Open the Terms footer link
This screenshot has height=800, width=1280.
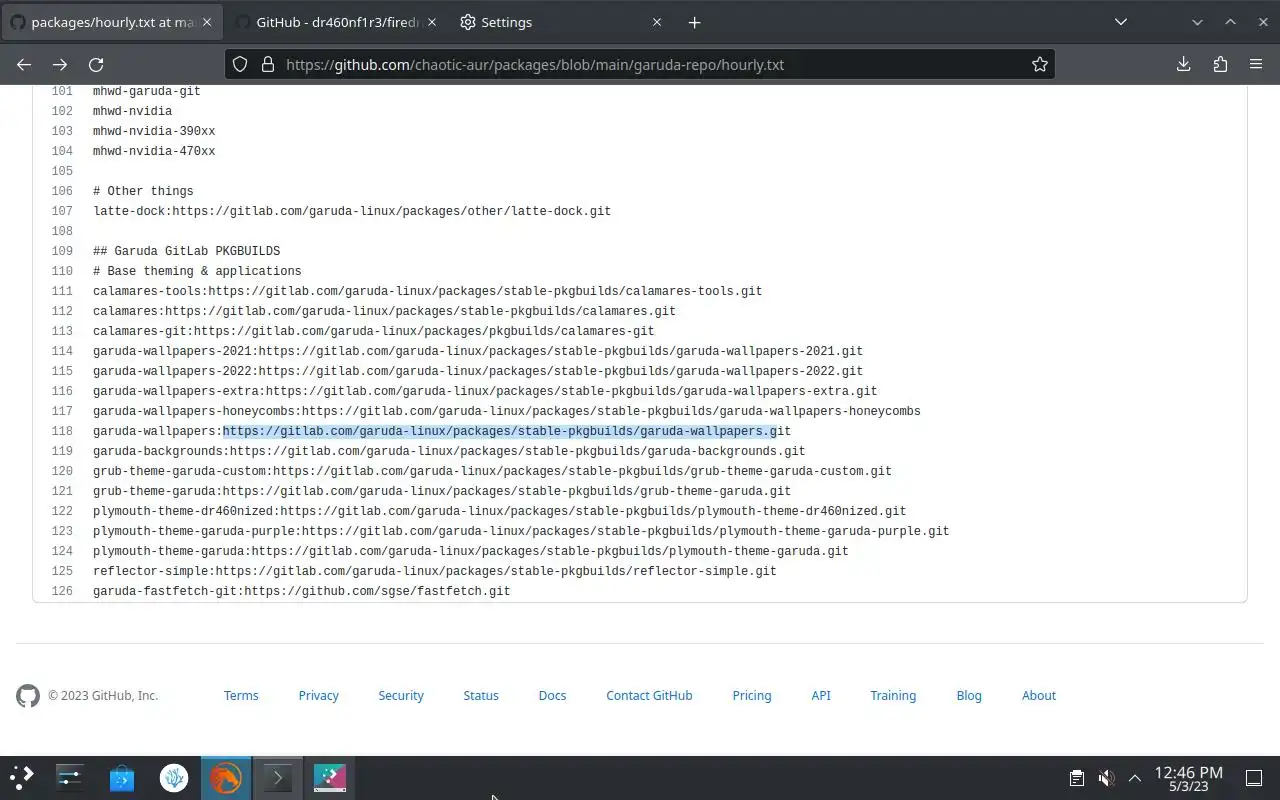click(x=241, y=695)
